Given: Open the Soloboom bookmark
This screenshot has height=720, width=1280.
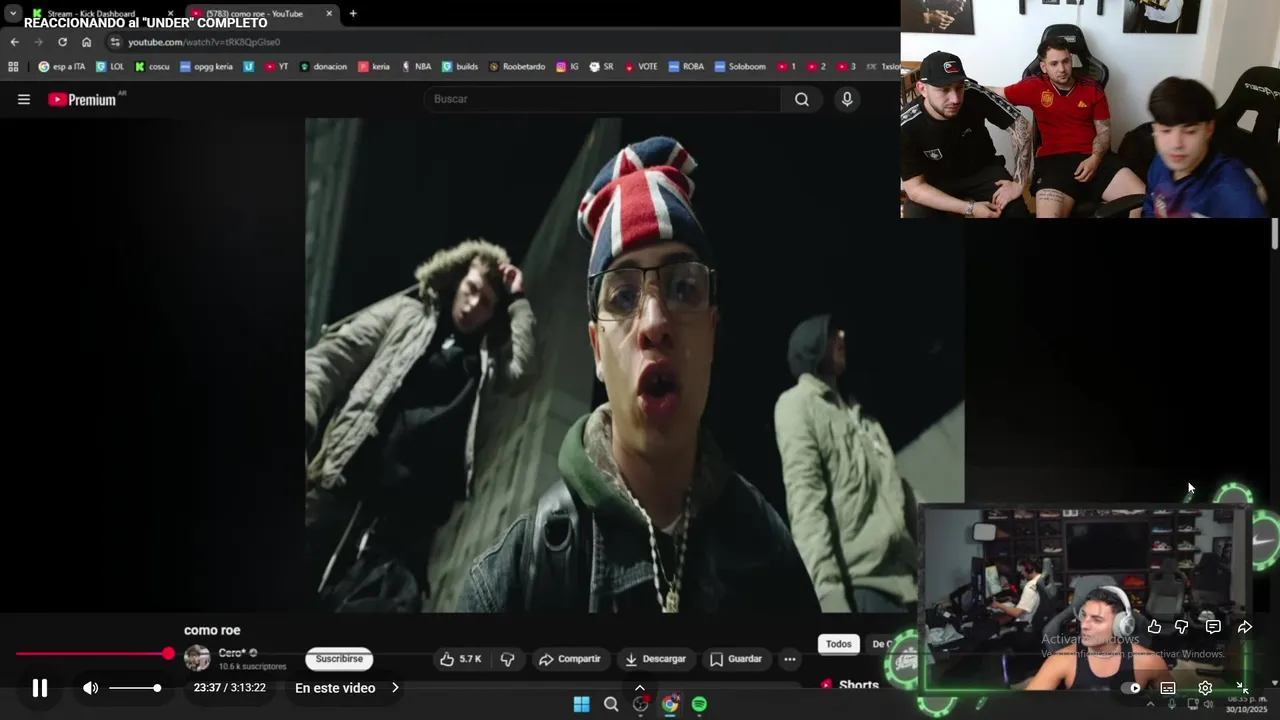Looking at the screenshot, I should (x=740, y=67).
